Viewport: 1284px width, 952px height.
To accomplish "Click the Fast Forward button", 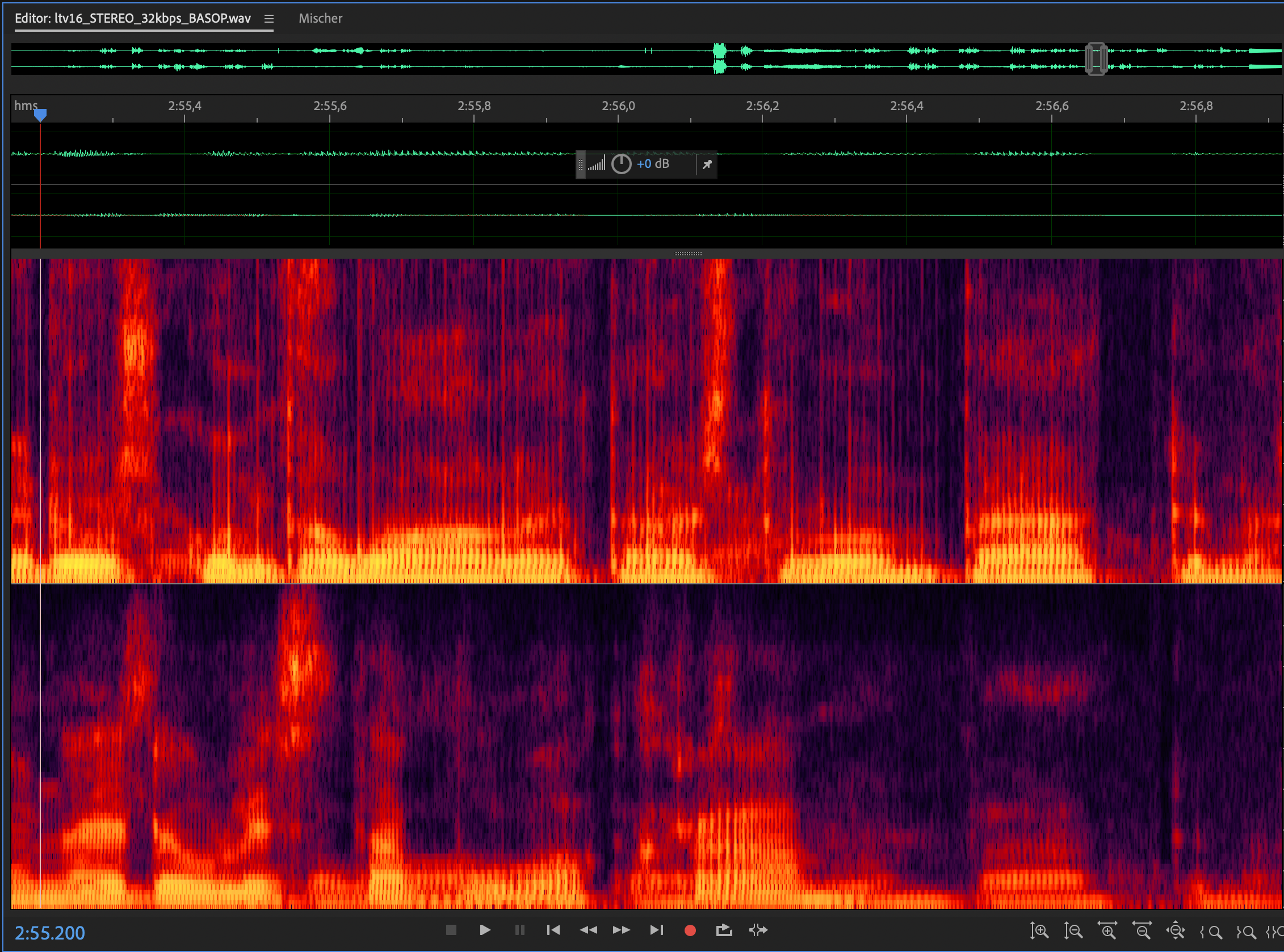I will [622, 930].
